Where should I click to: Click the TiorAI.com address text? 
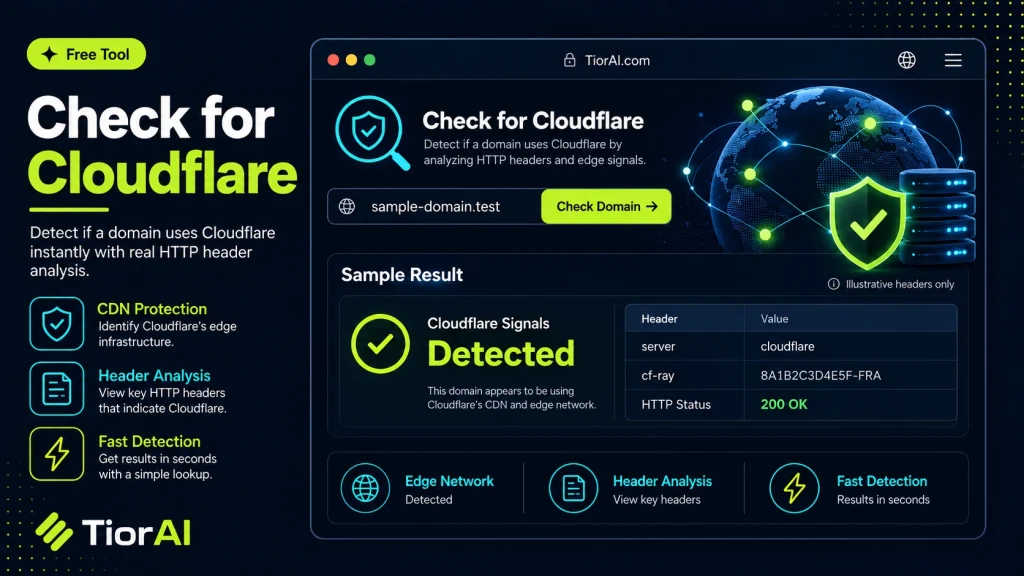click(617, 61)
